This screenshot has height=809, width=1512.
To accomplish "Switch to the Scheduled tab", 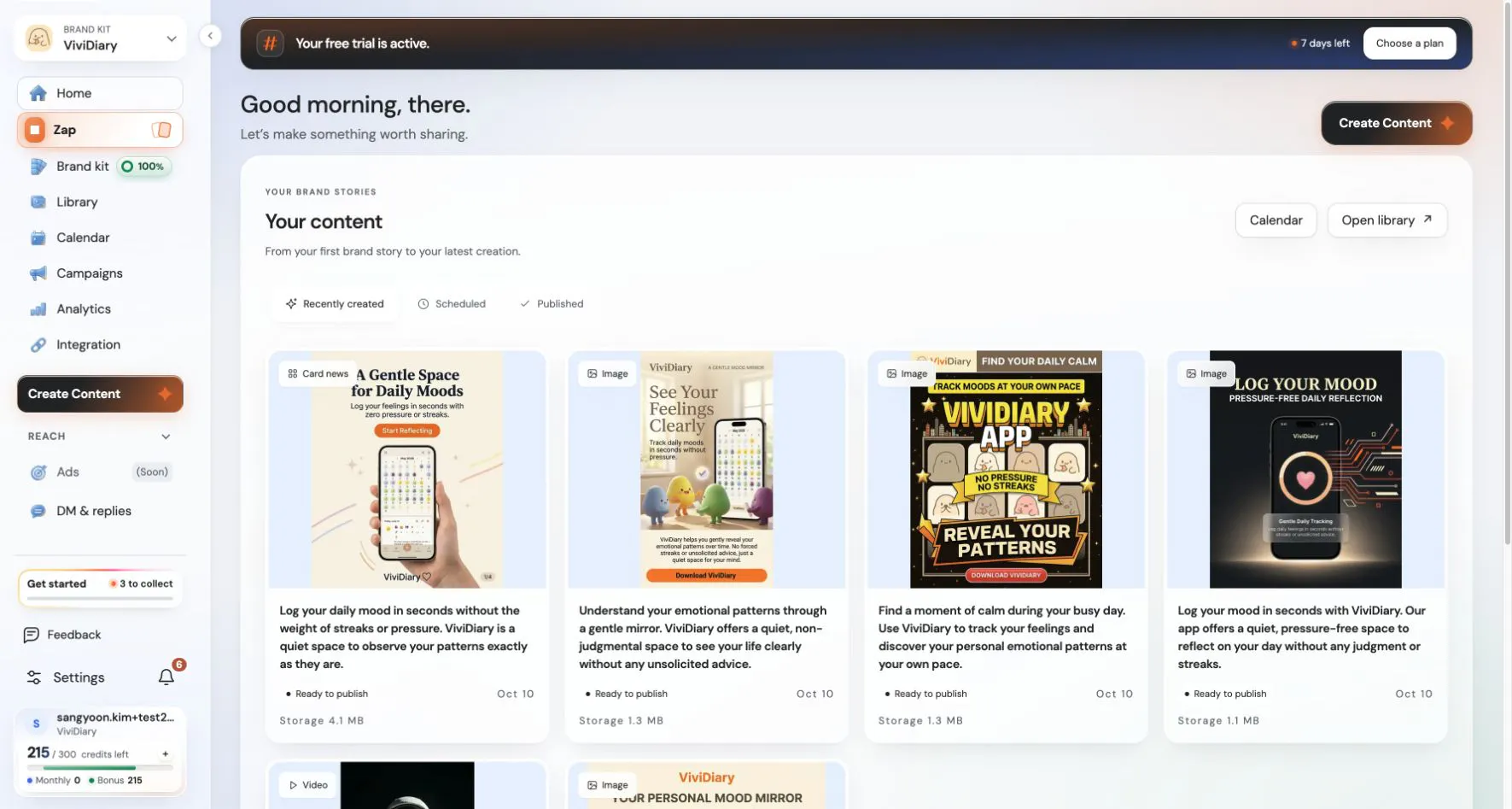I will 452,304.
